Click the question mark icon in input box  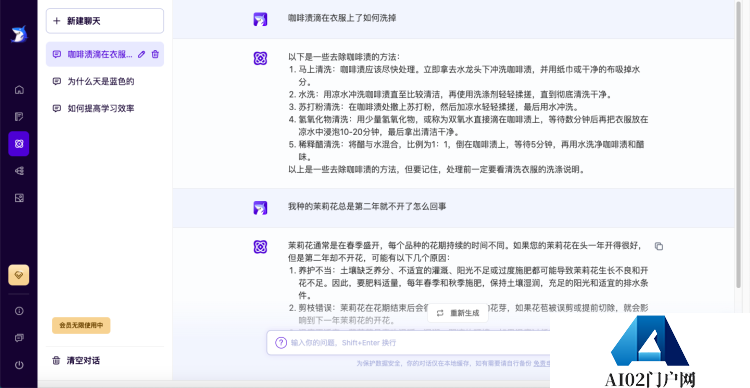(281, 343)
